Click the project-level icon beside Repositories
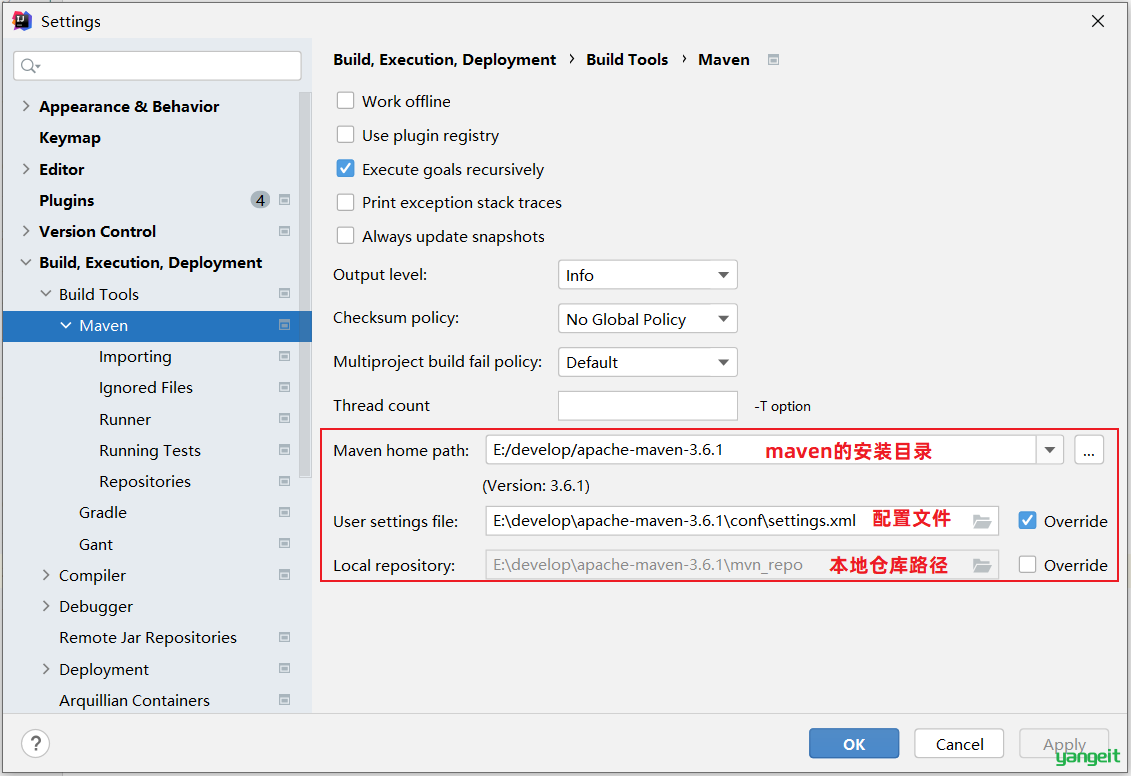Image resolution: width=1131 pixels, height=776 pixels. click(284, 481)
